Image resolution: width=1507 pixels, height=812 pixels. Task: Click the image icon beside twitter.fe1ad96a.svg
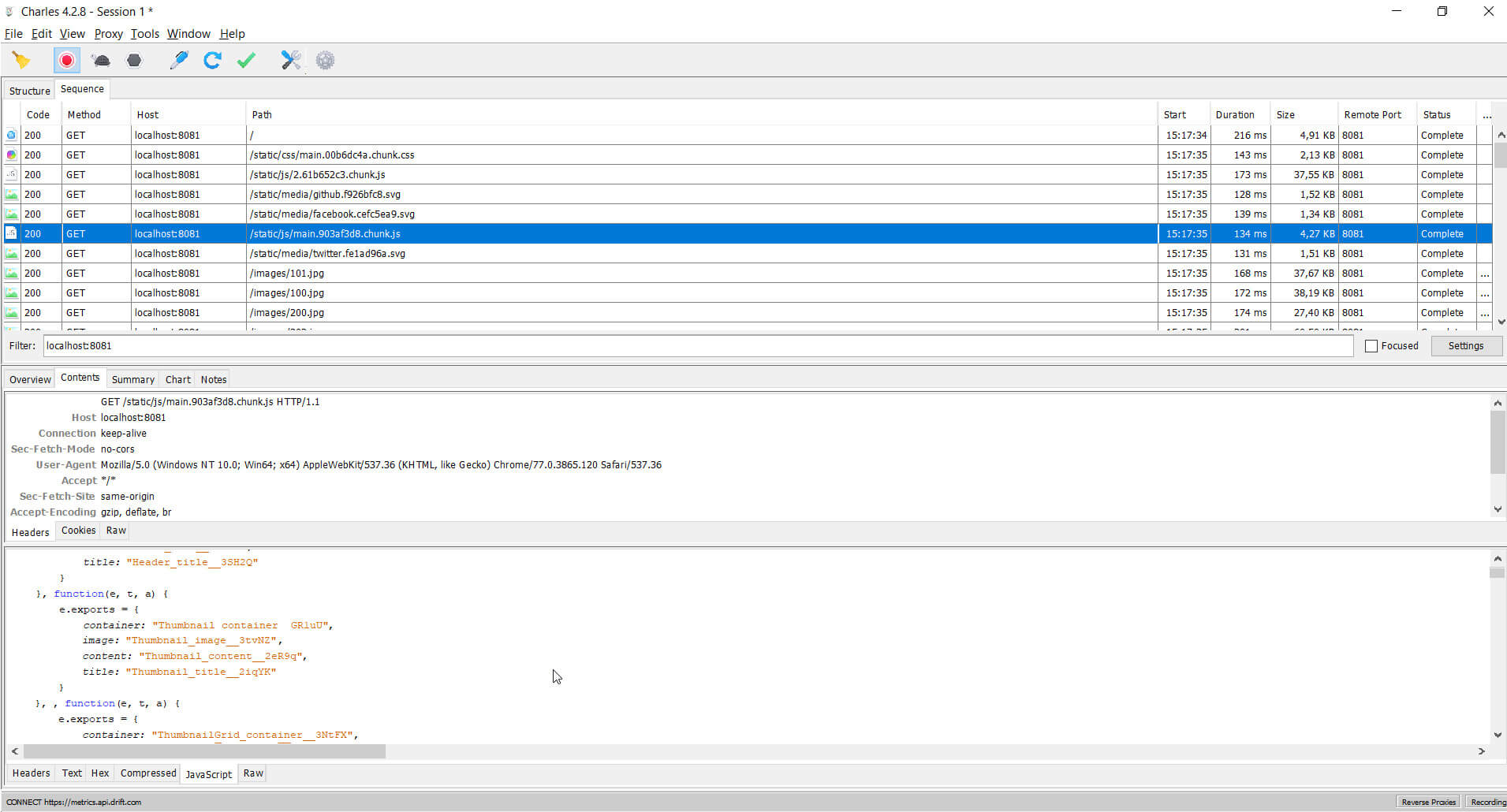11,254
